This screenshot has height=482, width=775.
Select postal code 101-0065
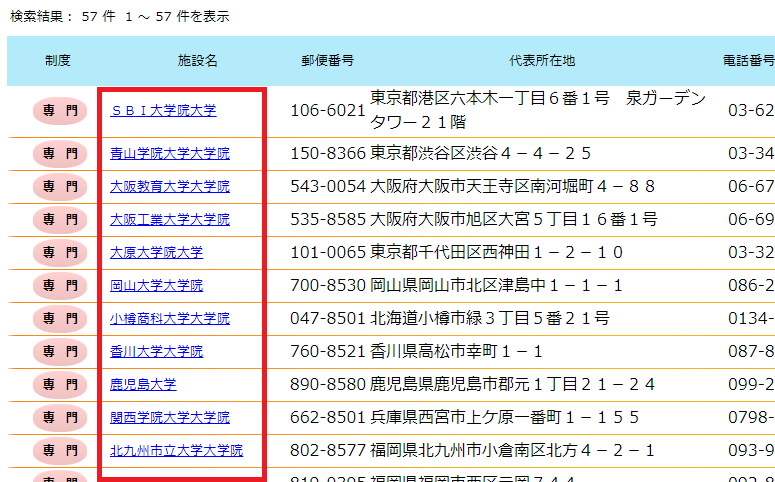(x=328, y=253)
